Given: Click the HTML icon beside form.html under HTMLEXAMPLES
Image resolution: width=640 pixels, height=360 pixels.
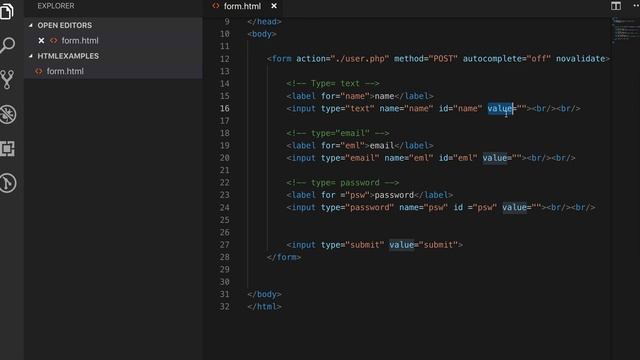Looking at the screenshot, I should click(x=39, y=71).
